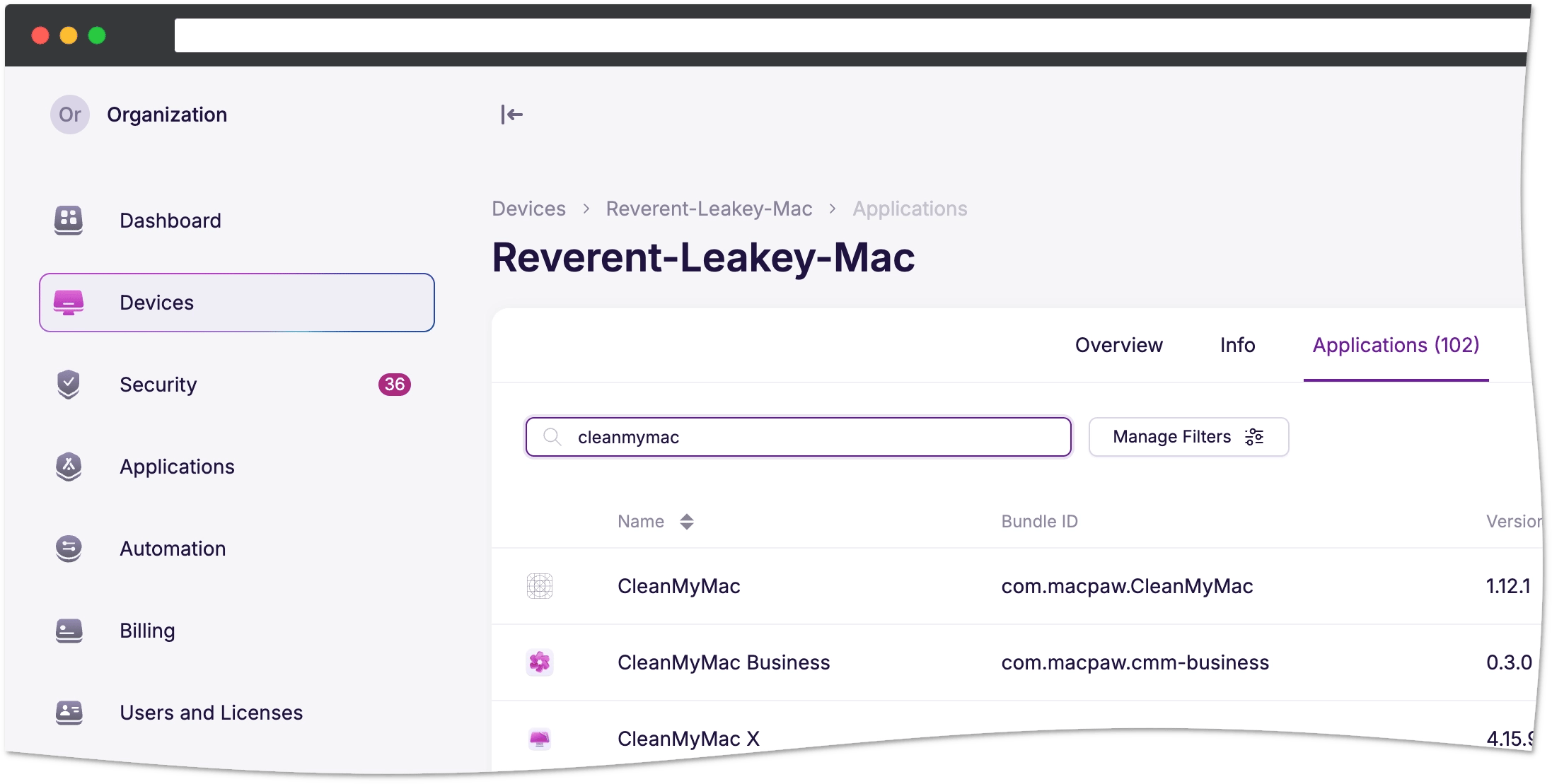This screenshot has height=784, width=1552.
Task: Switch to the Info tab
Action: click(x=1237, y=345)
